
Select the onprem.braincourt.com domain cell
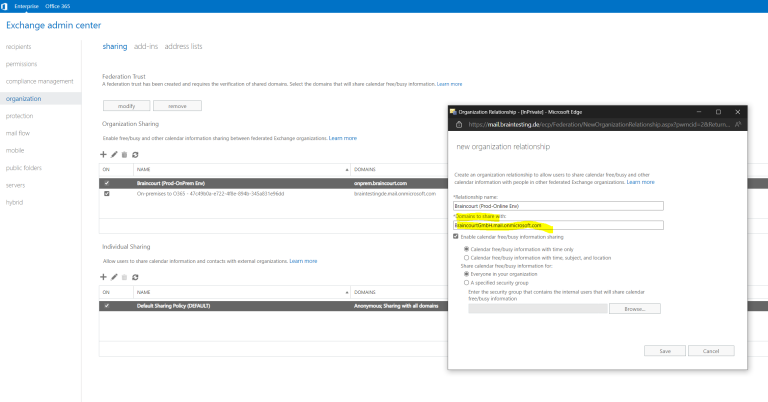(x=381, y=183)
